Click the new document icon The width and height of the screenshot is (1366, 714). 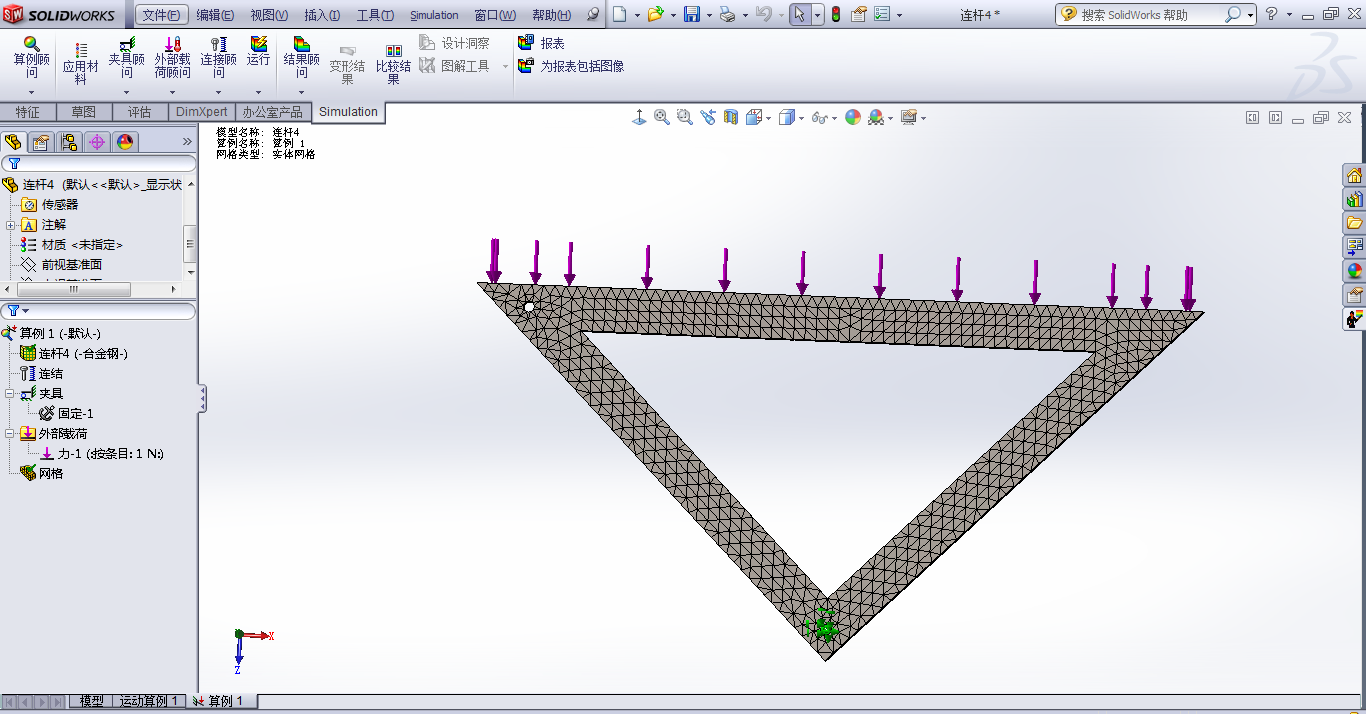tap(619, 15)
